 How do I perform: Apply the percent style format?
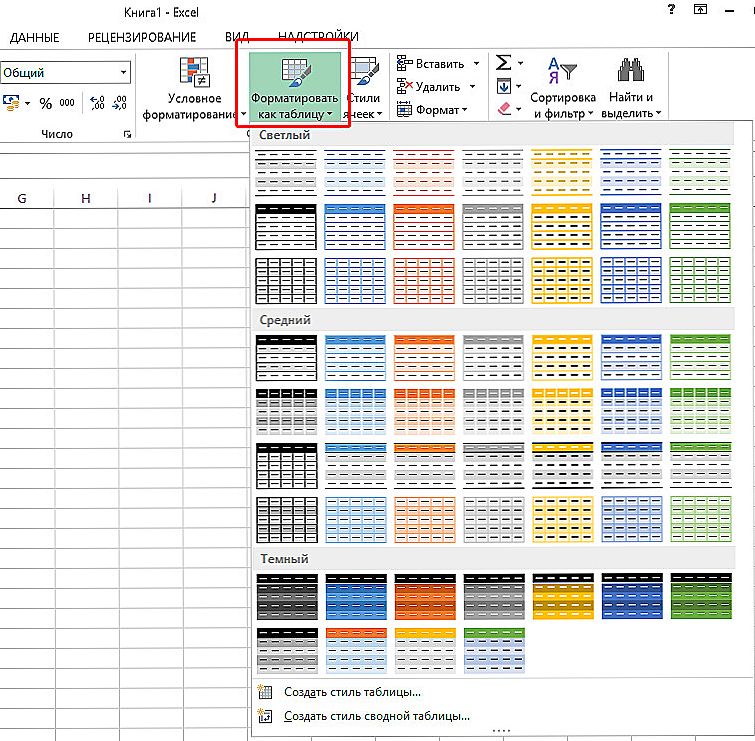point(45,103)
